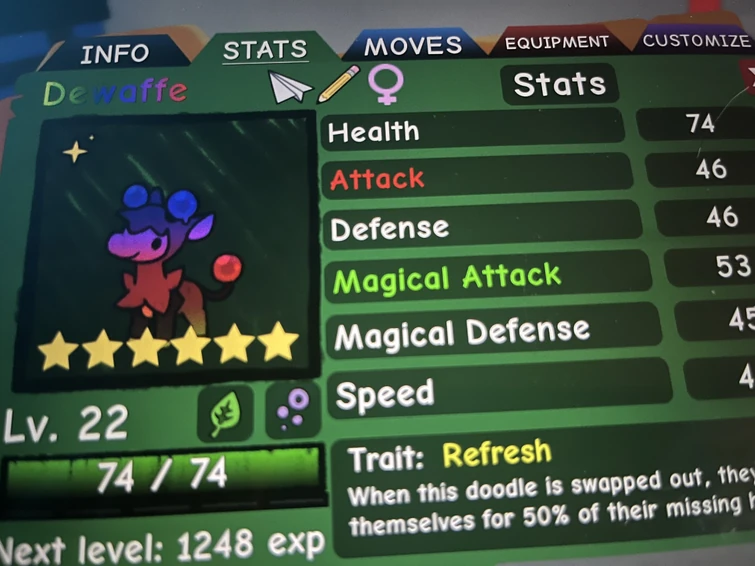Viewport: 755px width, 566px height.
Task: Click the green 74 / 74 health bar
Action: point(163,475)
